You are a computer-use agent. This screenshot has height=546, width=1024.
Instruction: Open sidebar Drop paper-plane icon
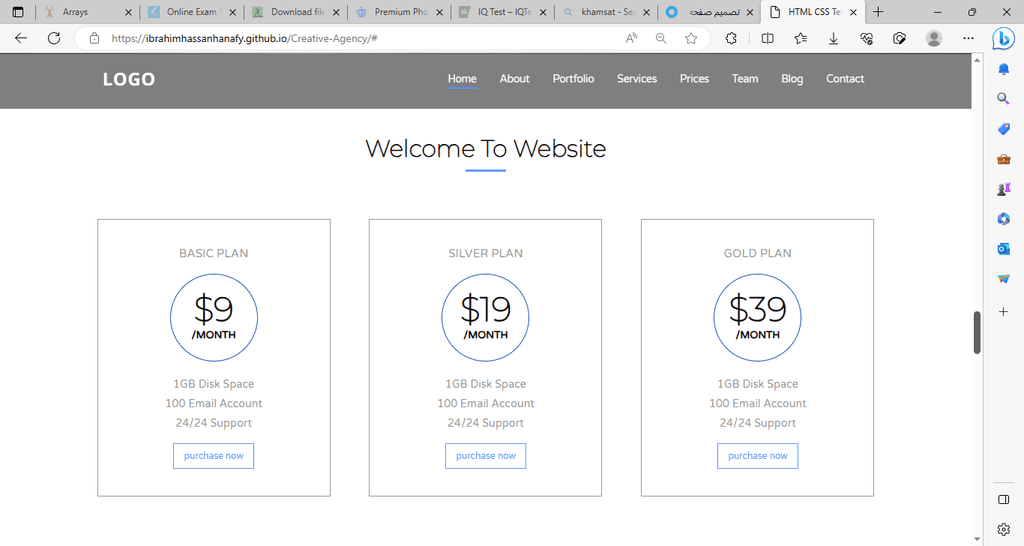(x=1004, y=279)
